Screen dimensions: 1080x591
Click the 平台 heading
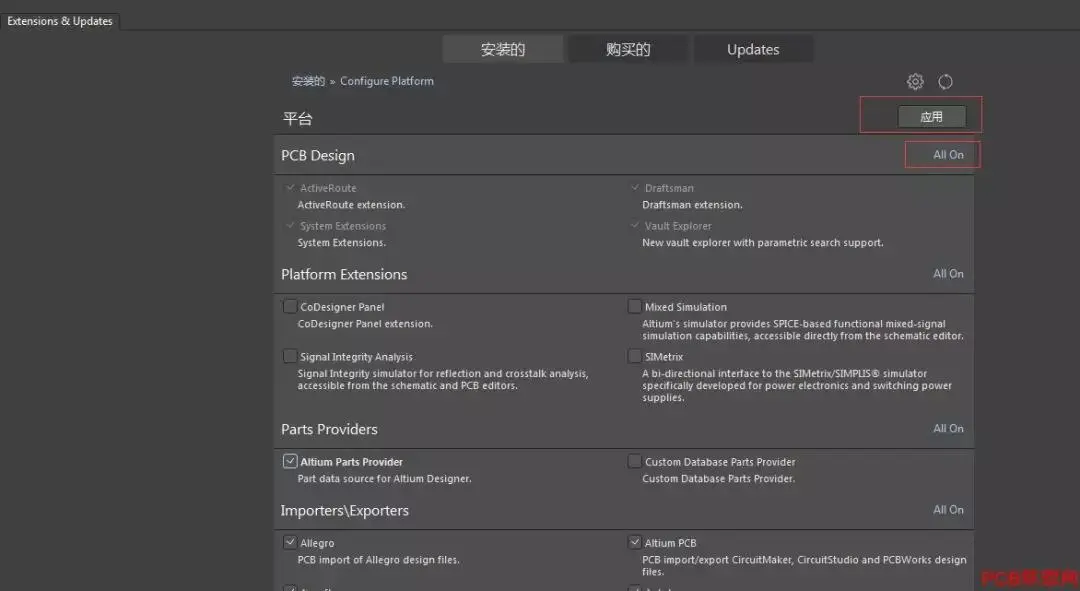click(298, 118)
